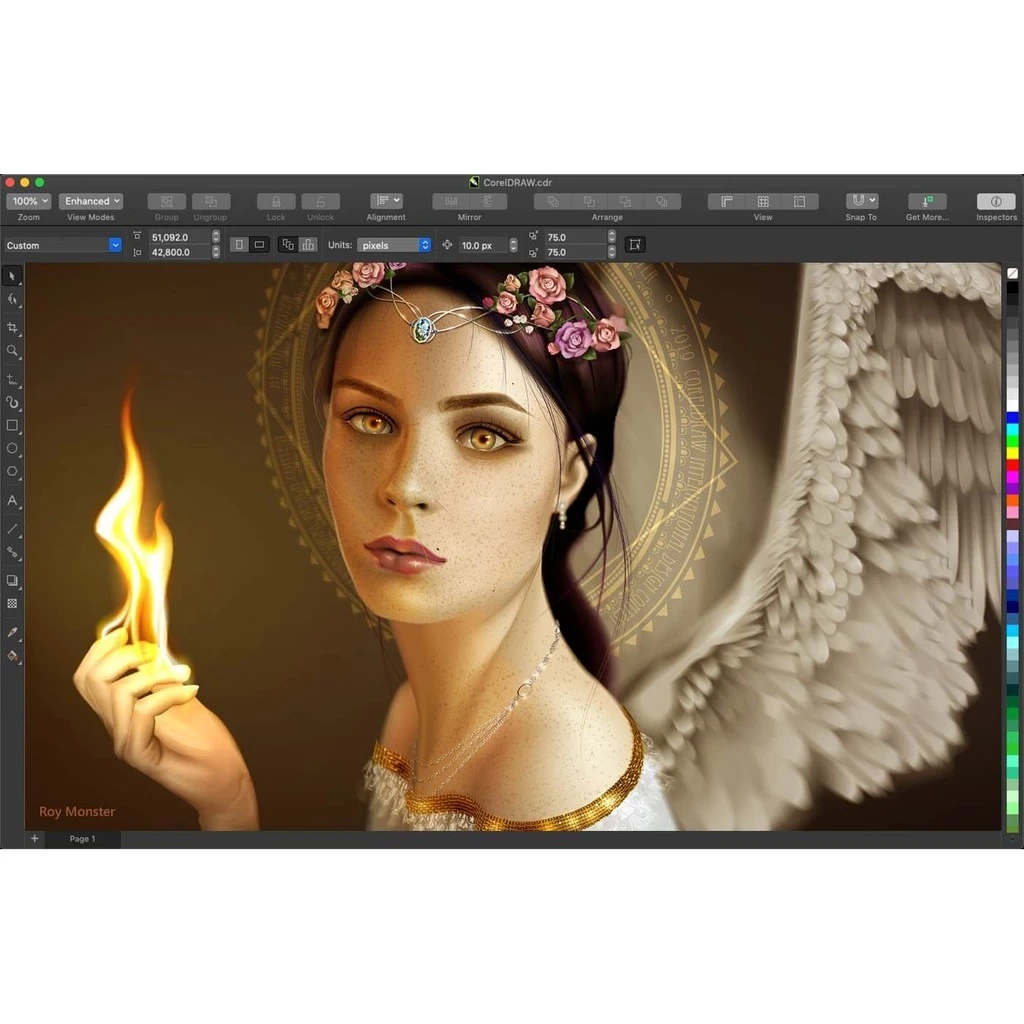This screenshot has height=1024, width=1024.
Task: Click the Unlock object button
Action: click(x=321, y=201)
